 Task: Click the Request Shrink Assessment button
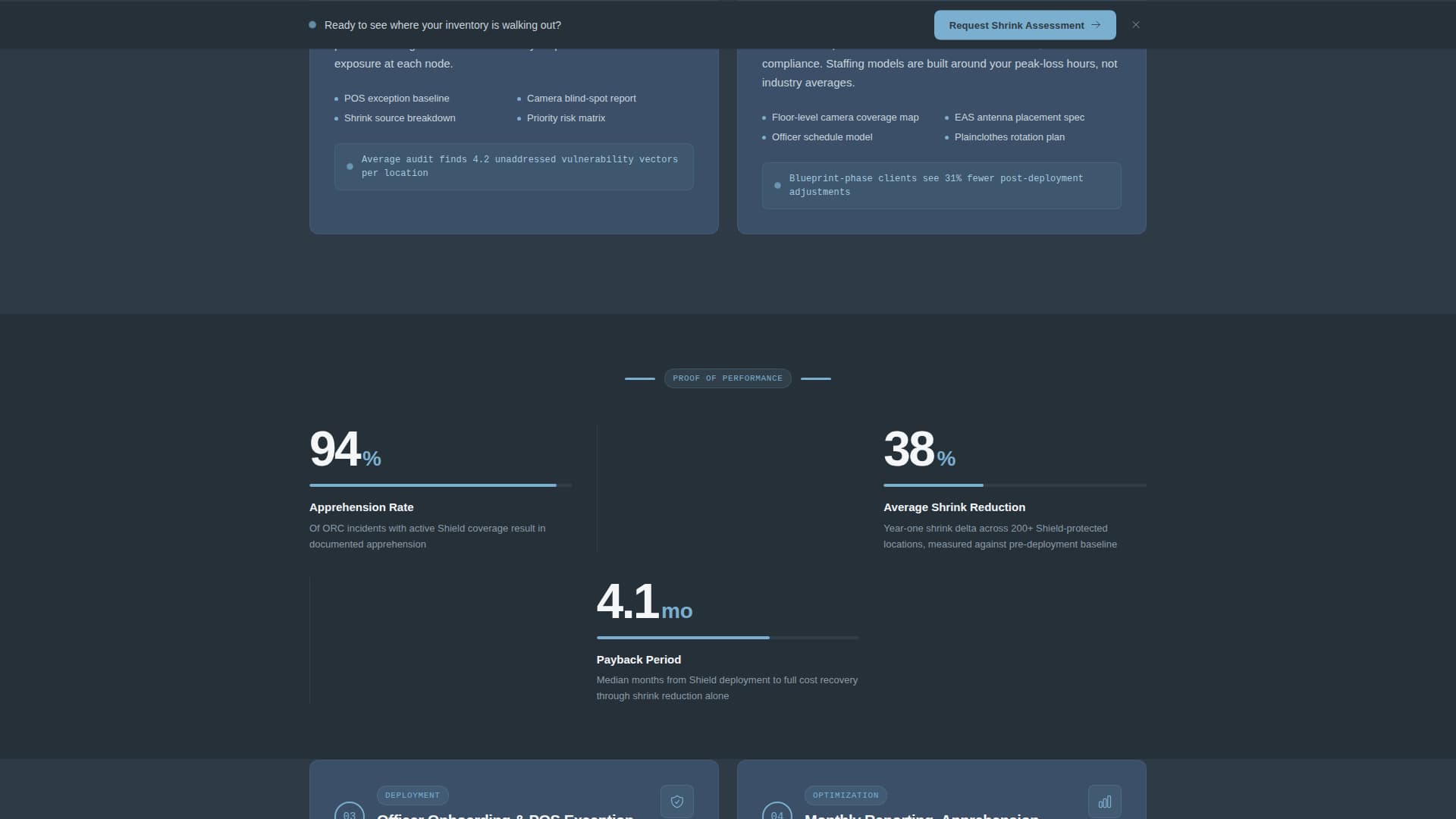tap(1024, 25)
